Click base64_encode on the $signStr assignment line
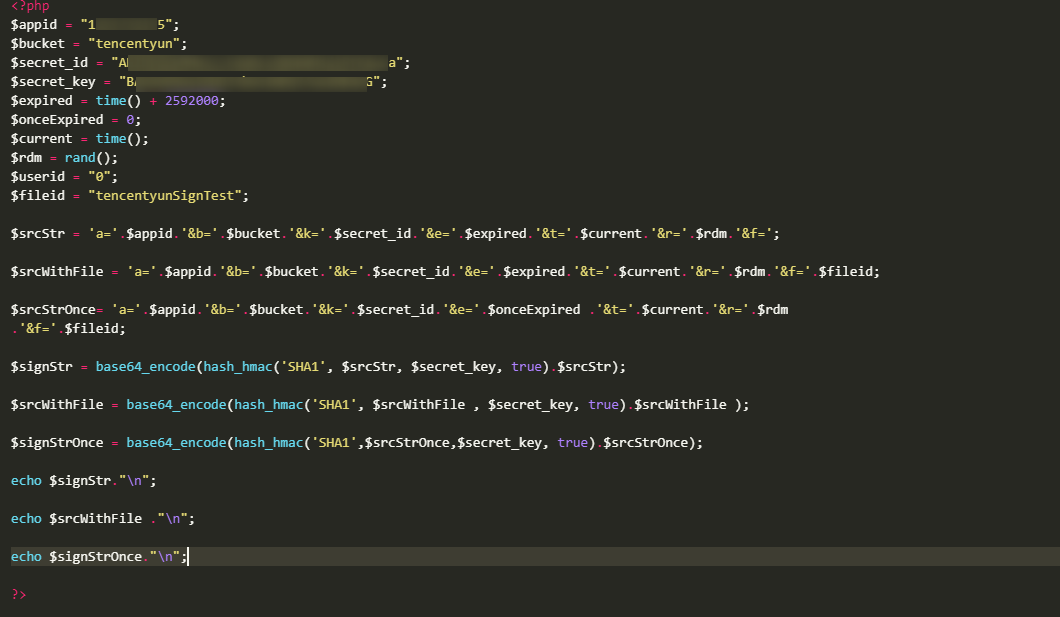The width and height of the screenshot is (1060, 617). coord(145,366)
